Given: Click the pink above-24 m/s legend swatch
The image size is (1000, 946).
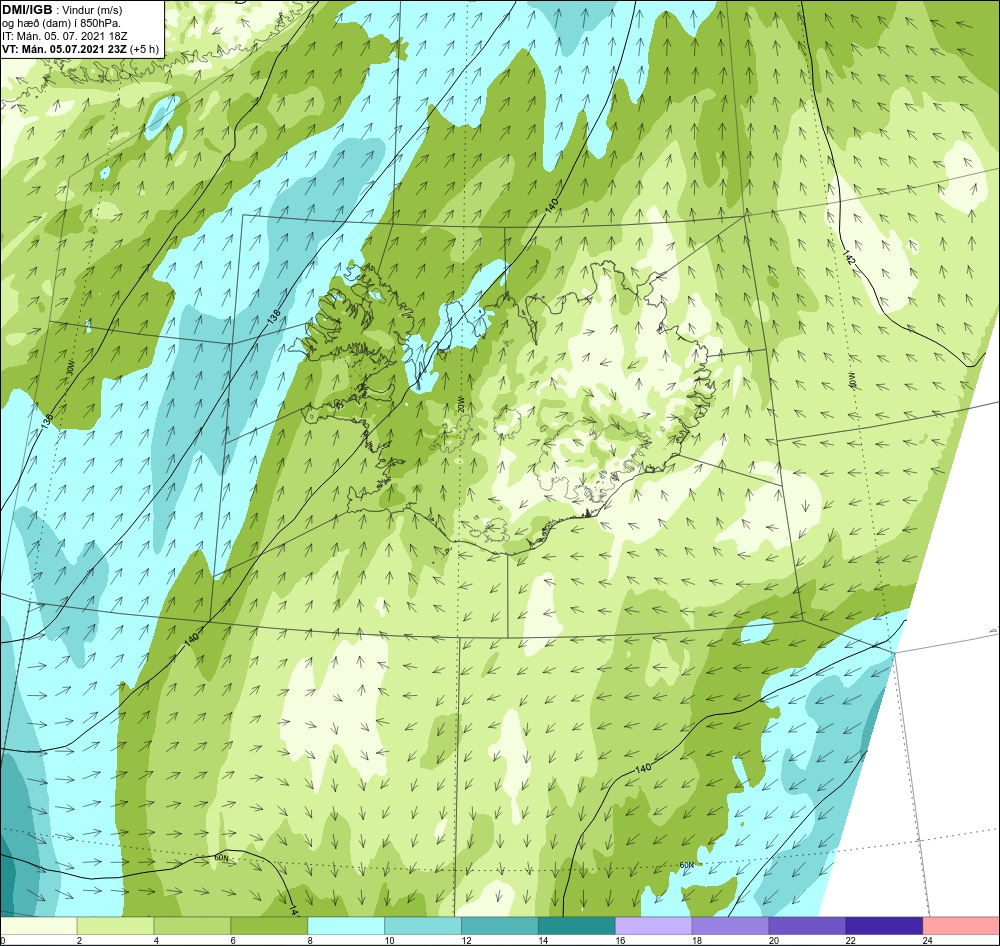Looking at the screenshot, I should 961,926.
